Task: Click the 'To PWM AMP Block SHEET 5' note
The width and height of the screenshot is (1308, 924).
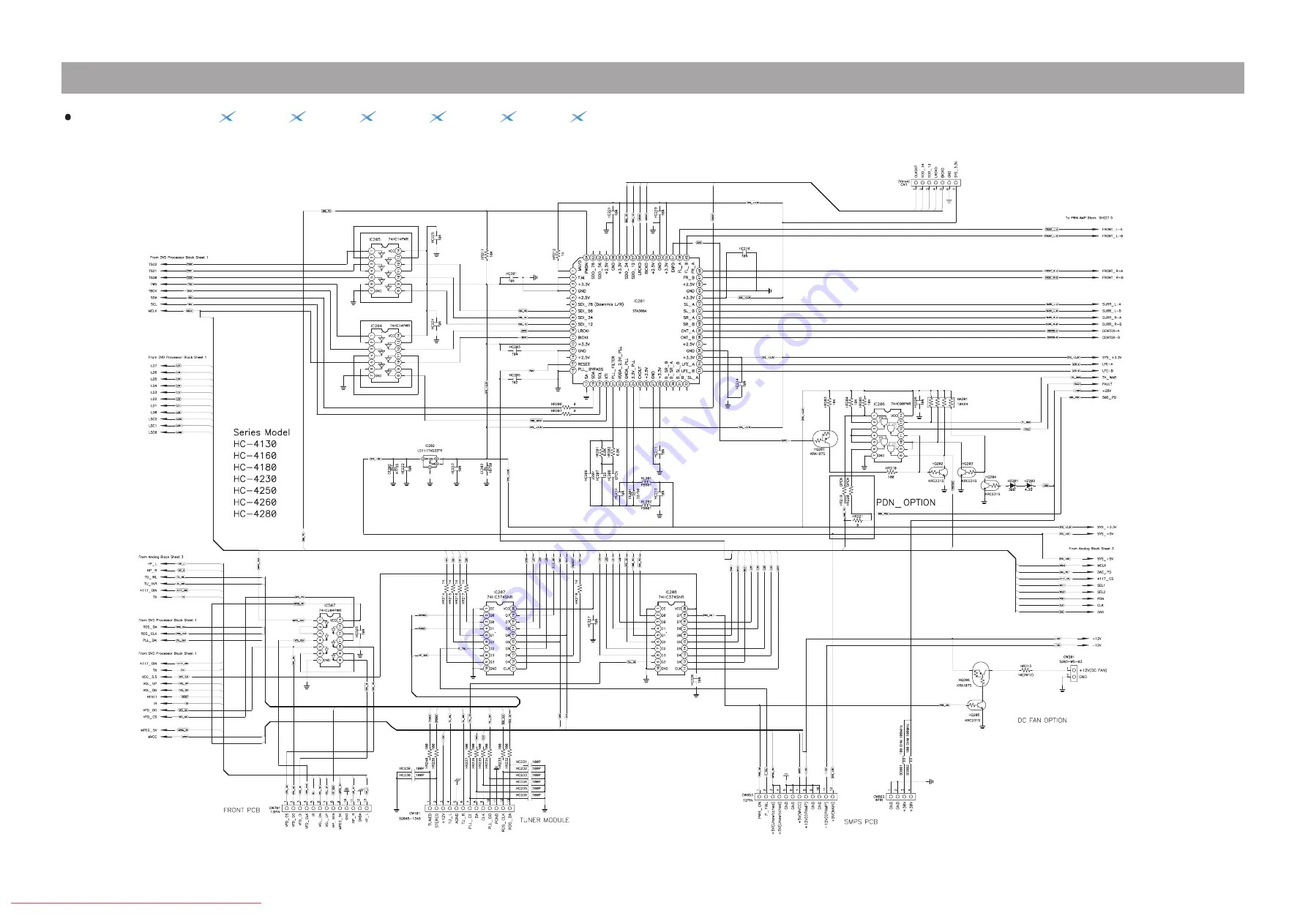Action: pyautogui.click(x=1089, y=217)
